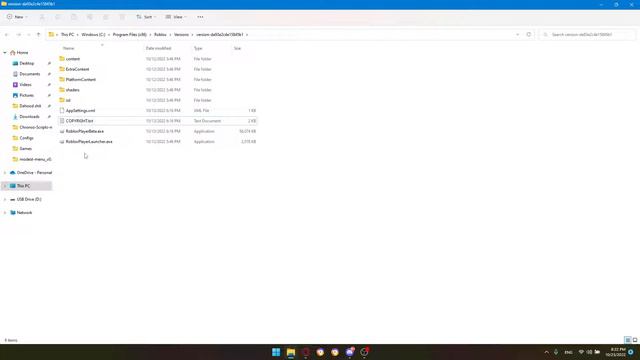Open the address bar history dropdown
Viewport: 640px width, 360px height.
(518, 35)
